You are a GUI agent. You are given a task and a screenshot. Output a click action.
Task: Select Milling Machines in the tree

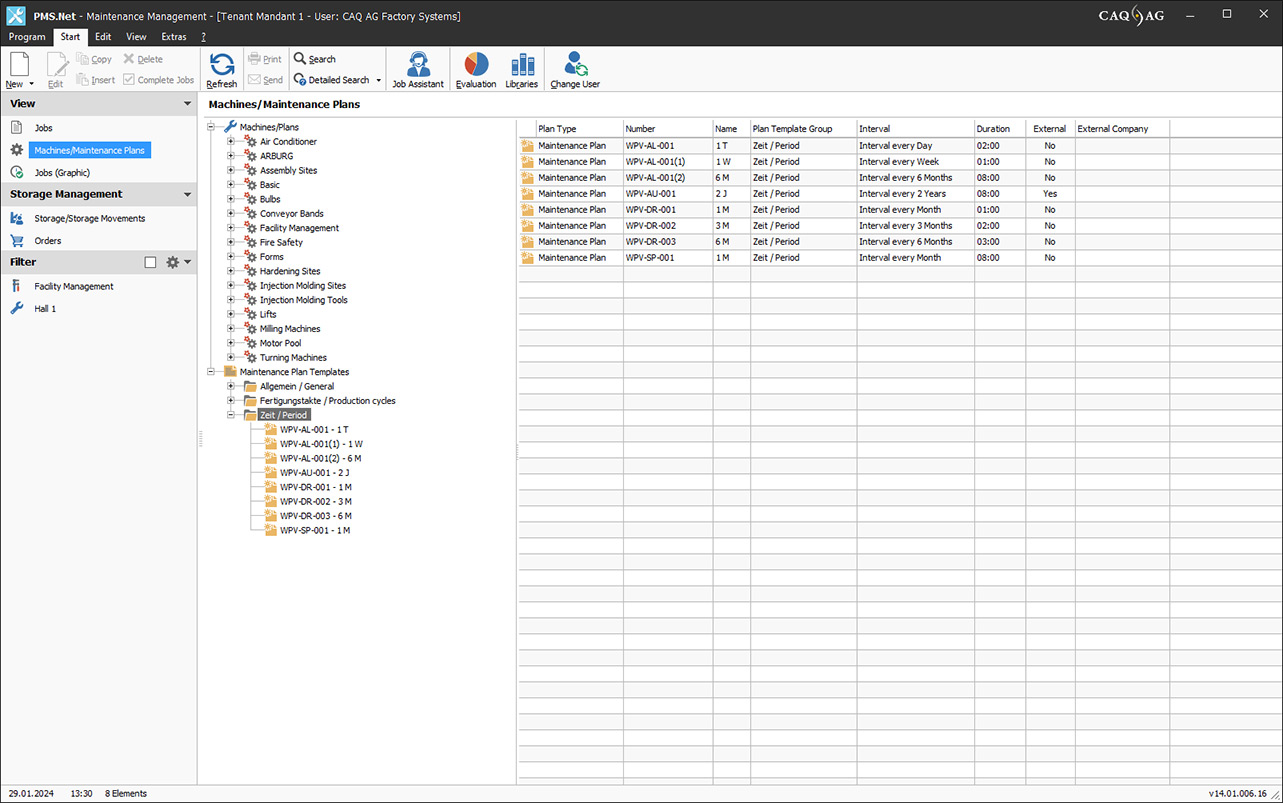[x=290, y=329]
